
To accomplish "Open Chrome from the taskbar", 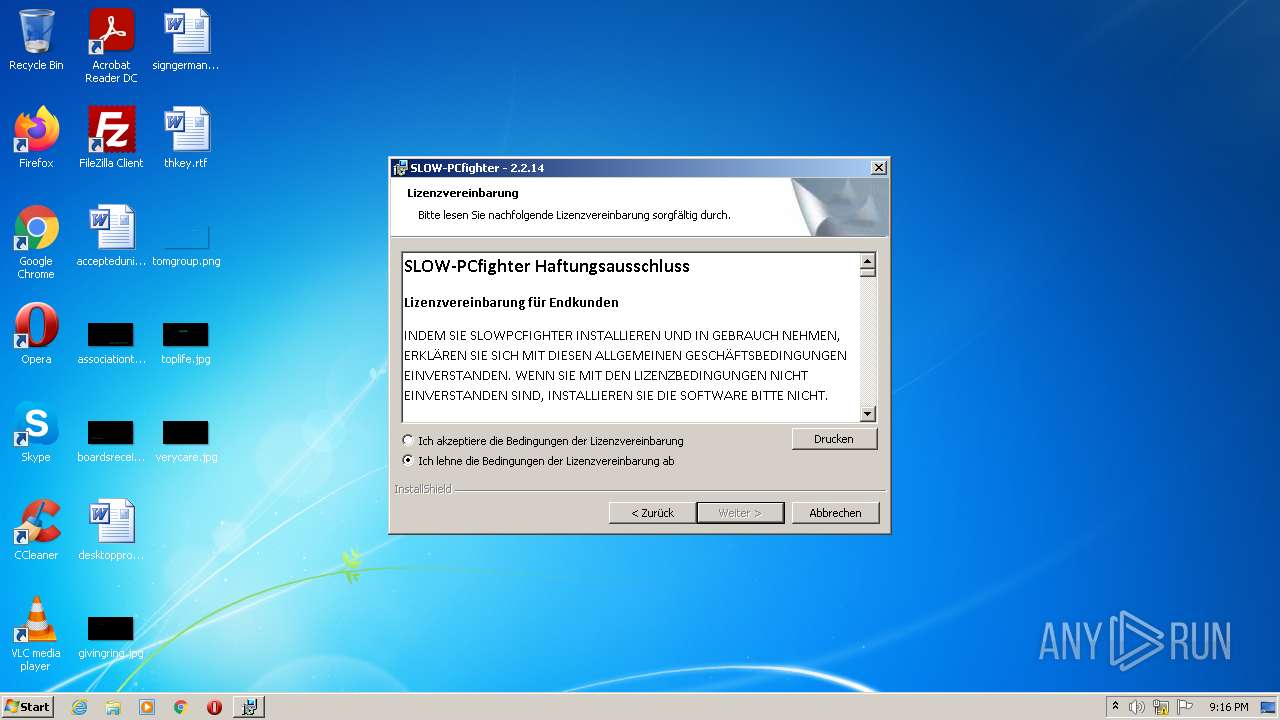I will [181, 707].
